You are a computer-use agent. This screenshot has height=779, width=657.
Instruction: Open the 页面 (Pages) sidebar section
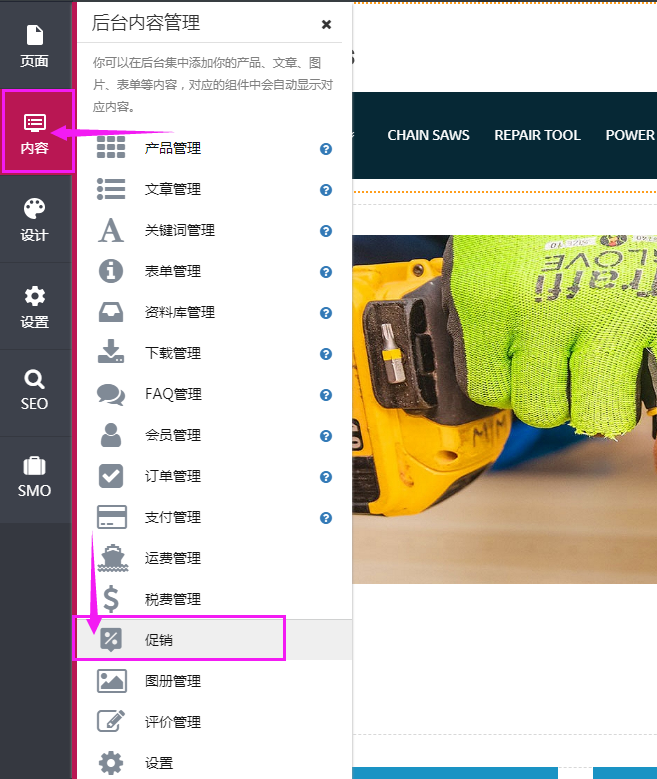click(x=35, y=46)
